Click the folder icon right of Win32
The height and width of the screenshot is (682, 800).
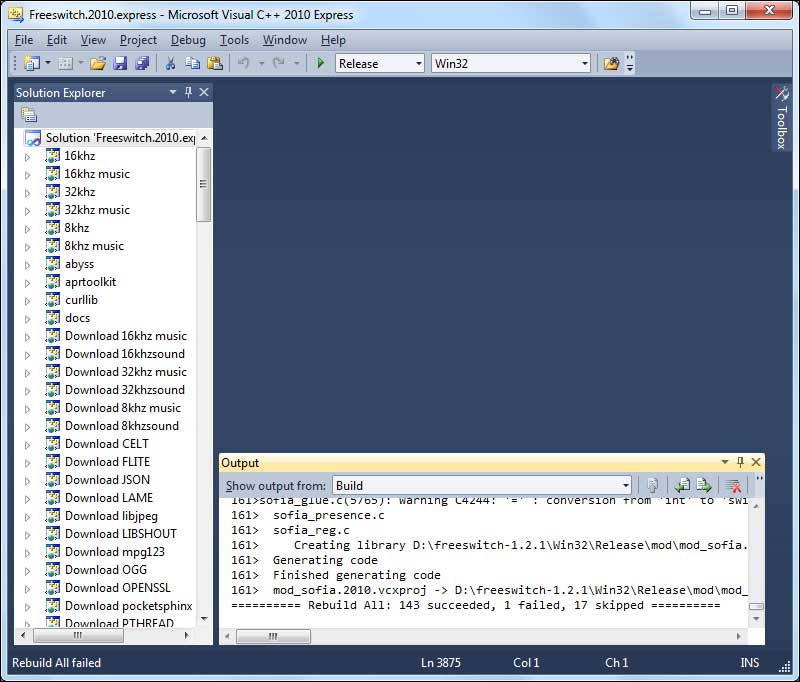(x=611, y=63)
